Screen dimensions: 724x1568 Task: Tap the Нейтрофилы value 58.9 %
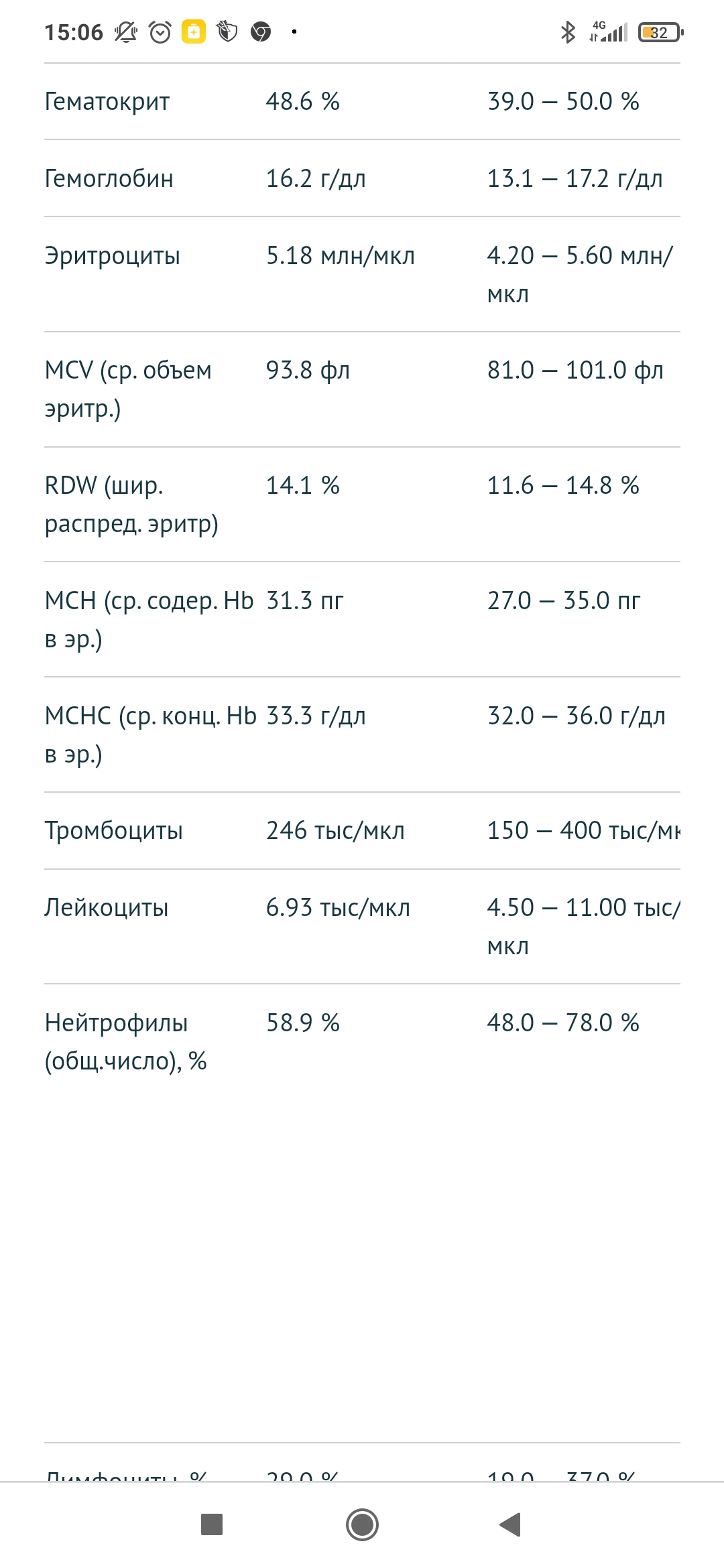pos(303,1023)
